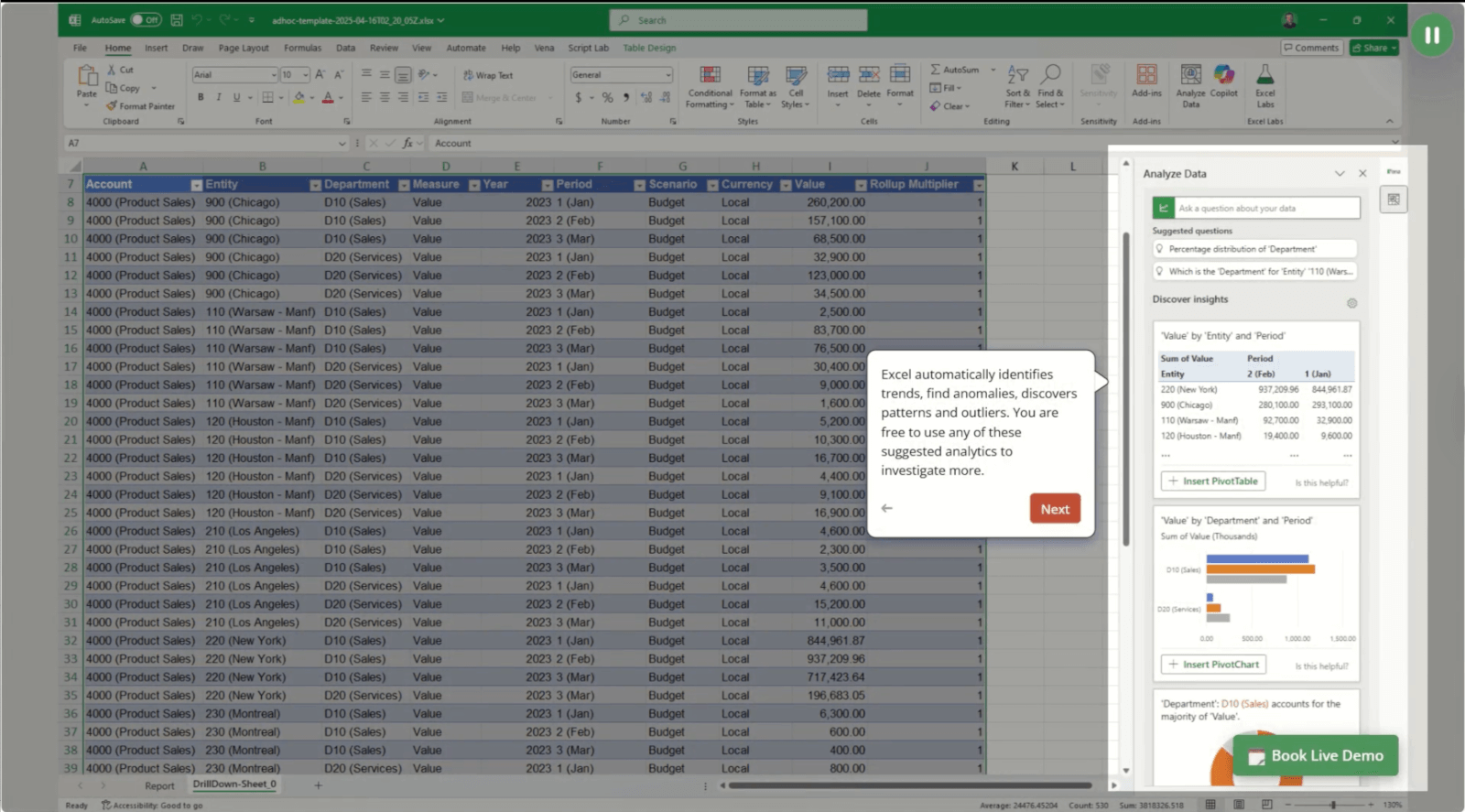
Task: Go back with tooltip arrow
Action: pyautogui.click(x=886, y=508)
